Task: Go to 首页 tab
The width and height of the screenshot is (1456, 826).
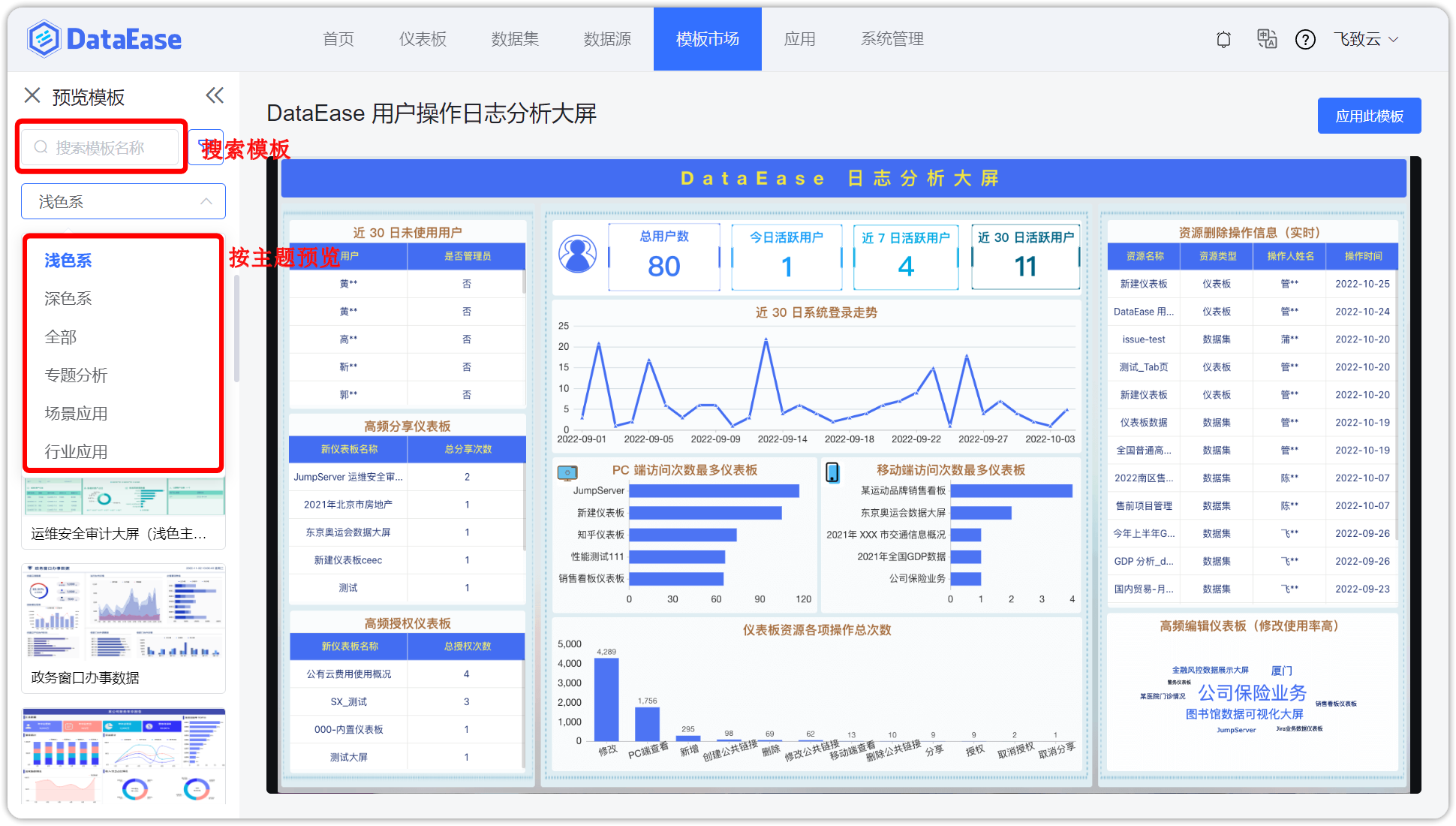Action: point(338,39)
